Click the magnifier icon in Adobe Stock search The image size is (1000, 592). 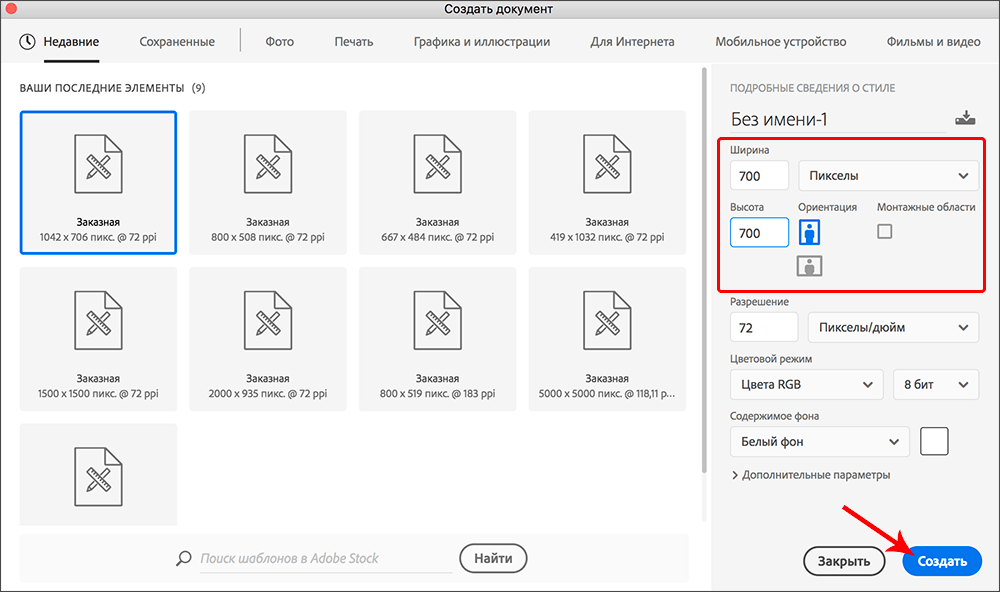pyautogui.click(x=183, y=558)
